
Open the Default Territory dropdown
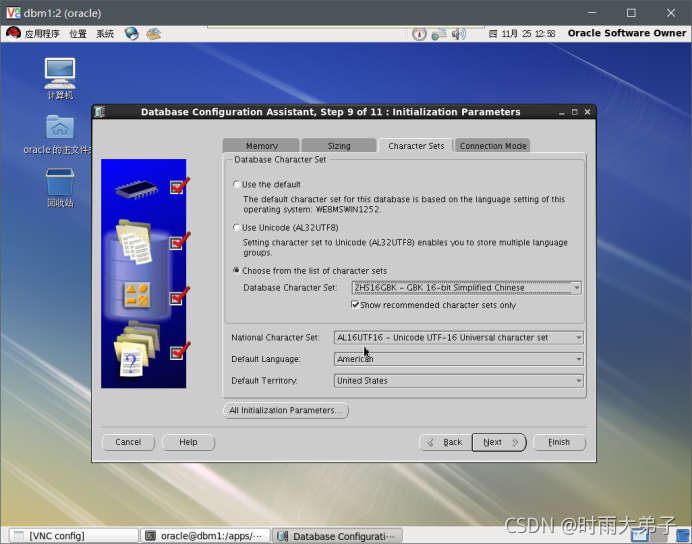[459, 381]
